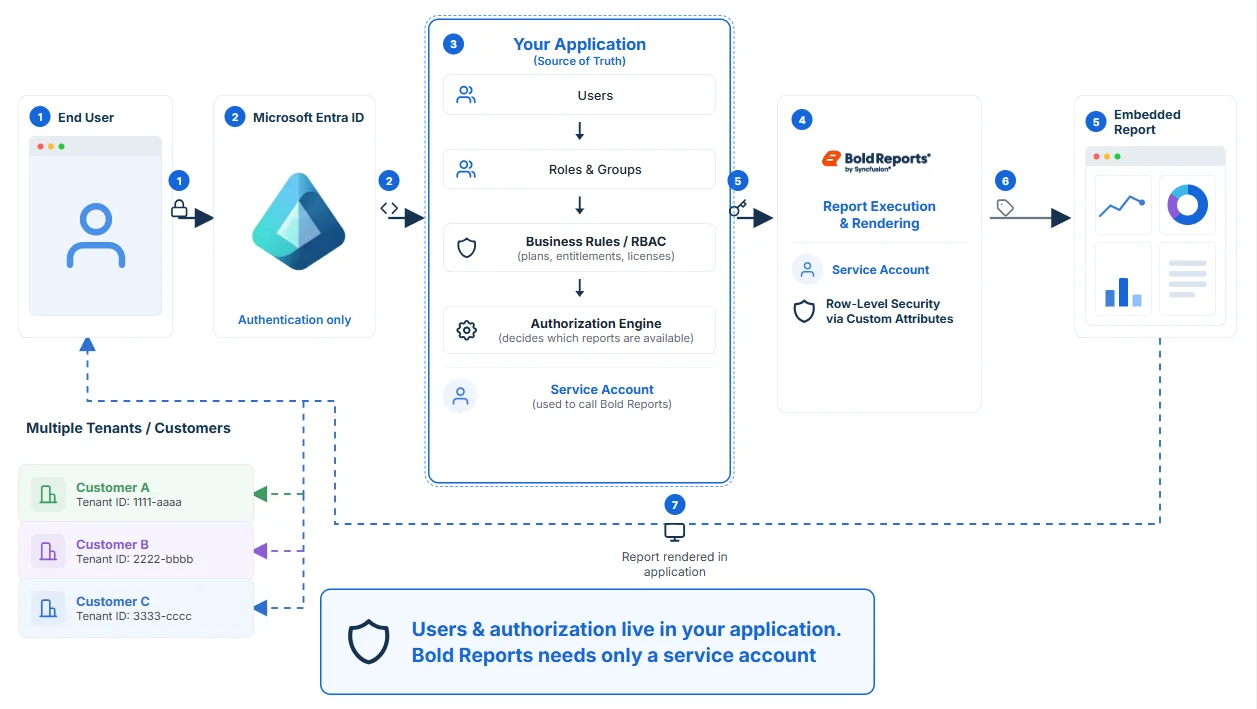This screenshot has width=1257, height=709.
Task: Click "Multiple Tenants / Customers" heading
Action: click(128, 428)
